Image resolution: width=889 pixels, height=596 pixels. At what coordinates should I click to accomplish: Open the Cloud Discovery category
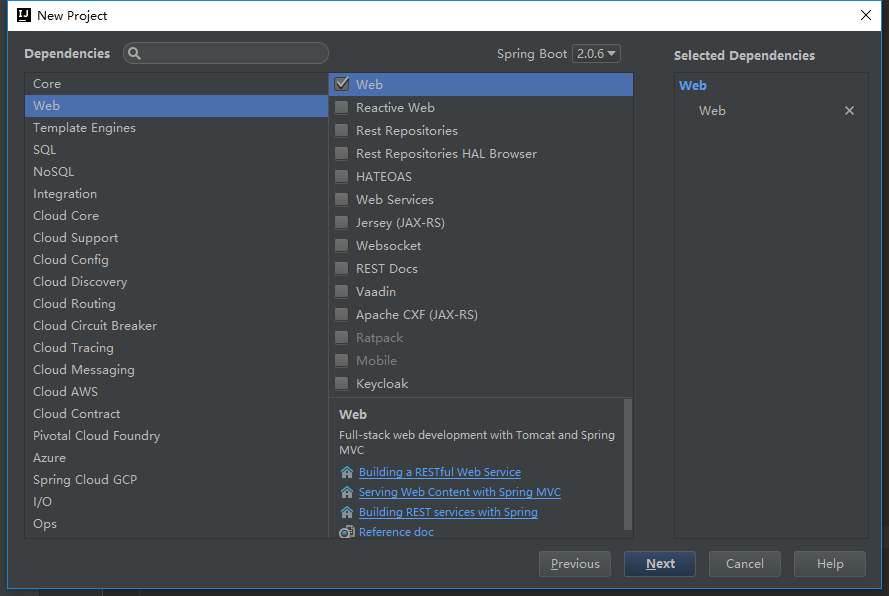176,282
